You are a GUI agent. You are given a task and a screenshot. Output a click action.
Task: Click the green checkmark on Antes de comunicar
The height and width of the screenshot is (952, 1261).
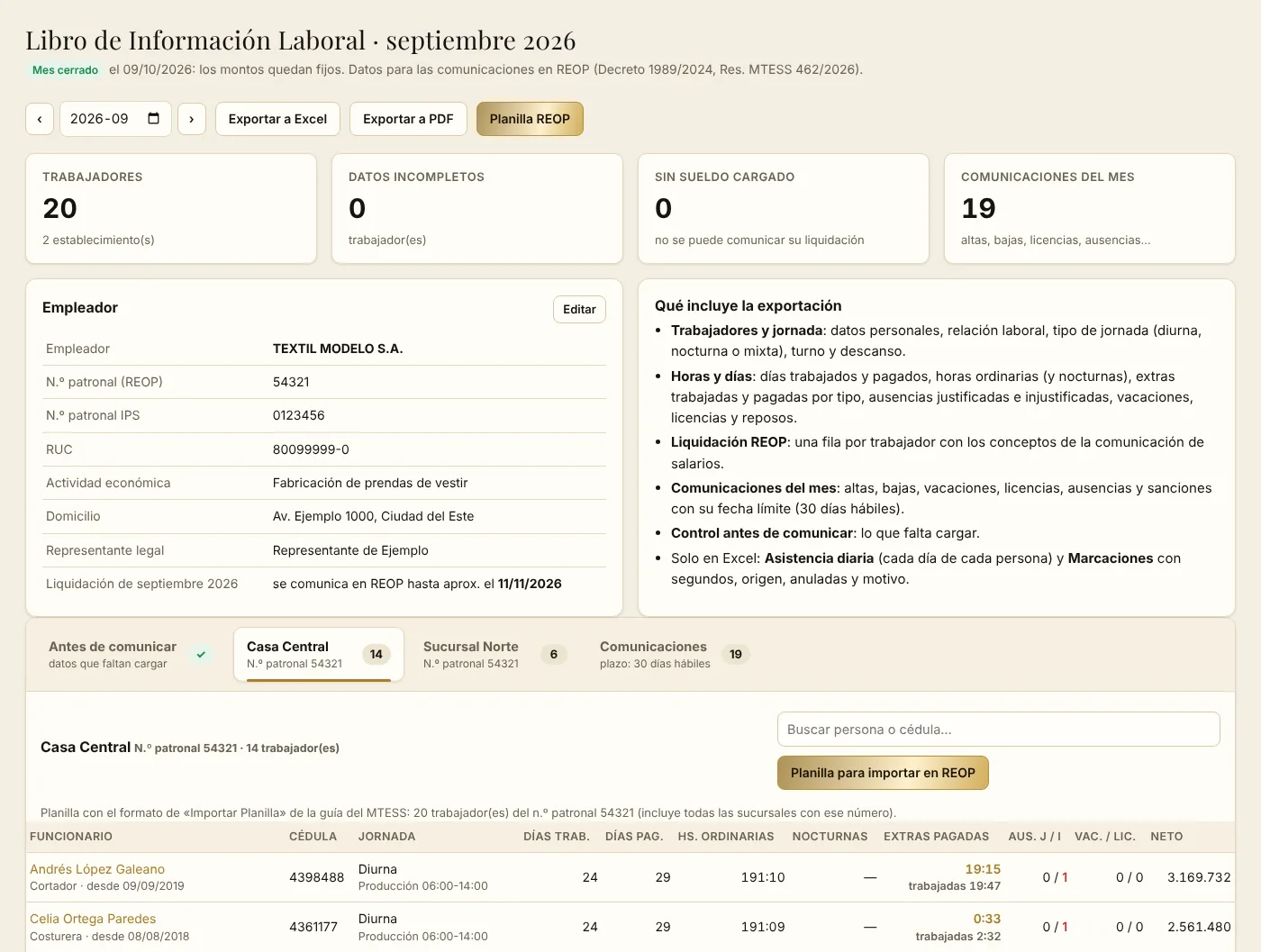(x=201, y=655)
